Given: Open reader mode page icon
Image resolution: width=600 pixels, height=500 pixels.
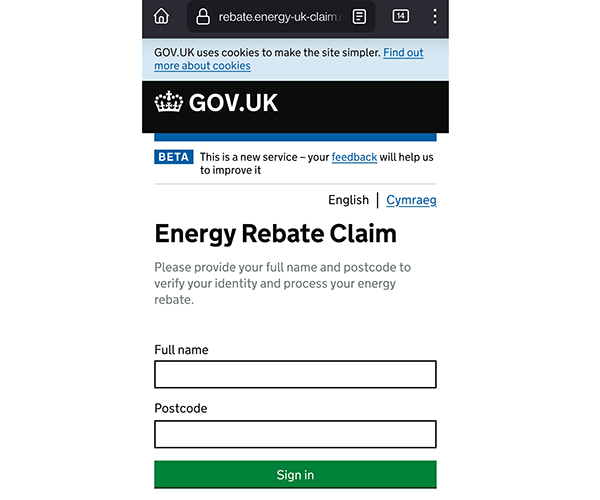Looking at the screenshot, I should coord(359,17).
